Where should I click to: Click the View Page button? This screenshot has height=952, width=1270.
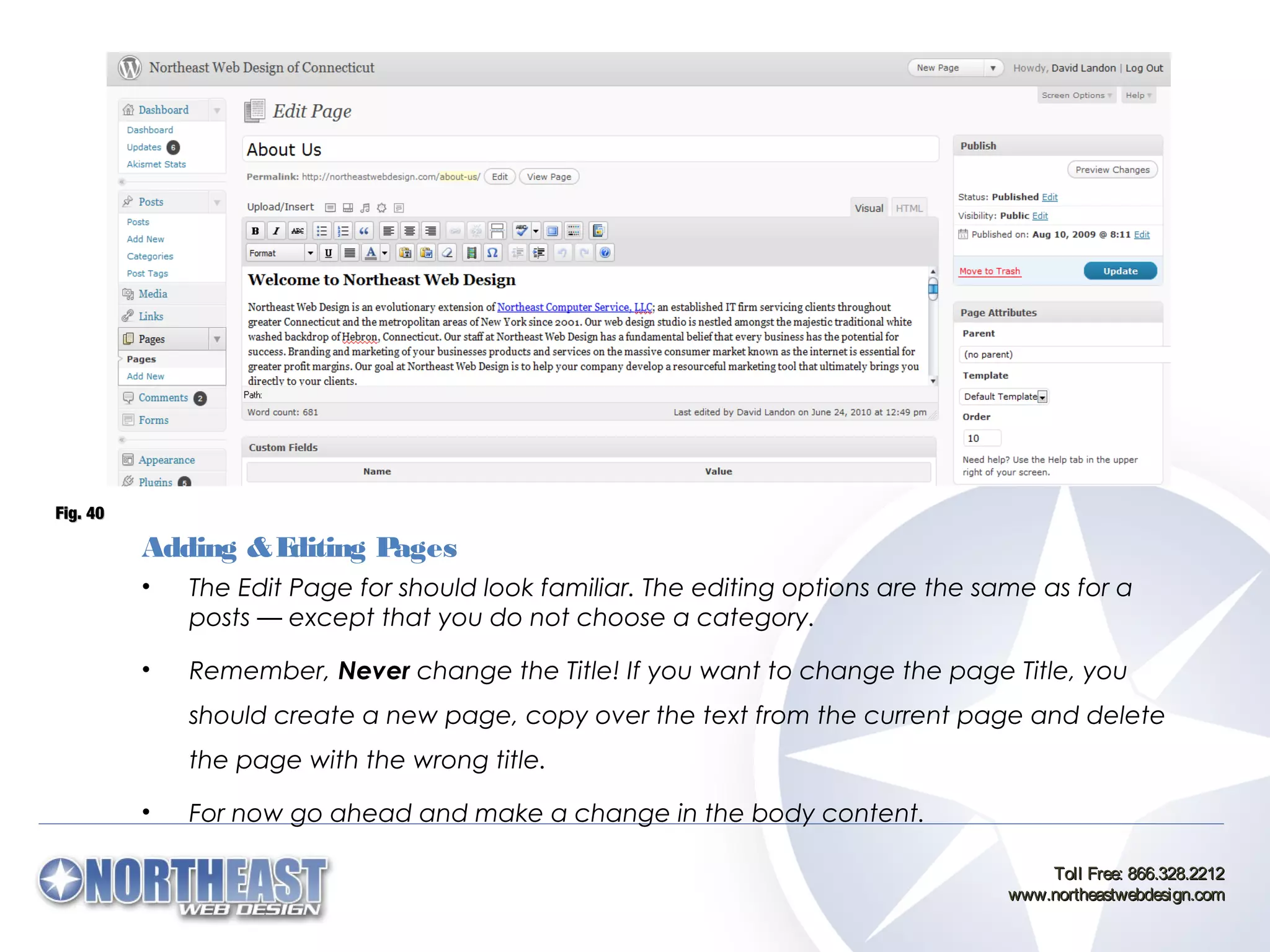point(549,177)
